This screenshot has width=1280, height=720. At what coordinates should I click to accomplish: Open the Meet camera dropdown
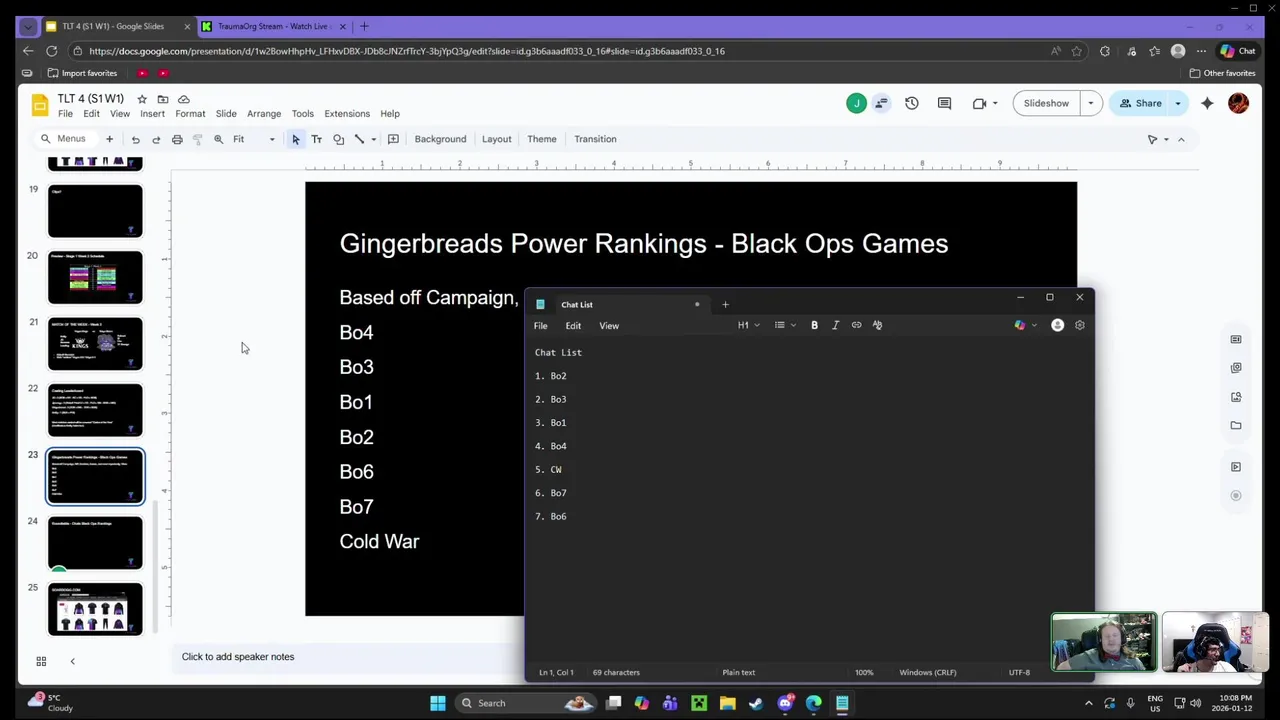[994, 103]
